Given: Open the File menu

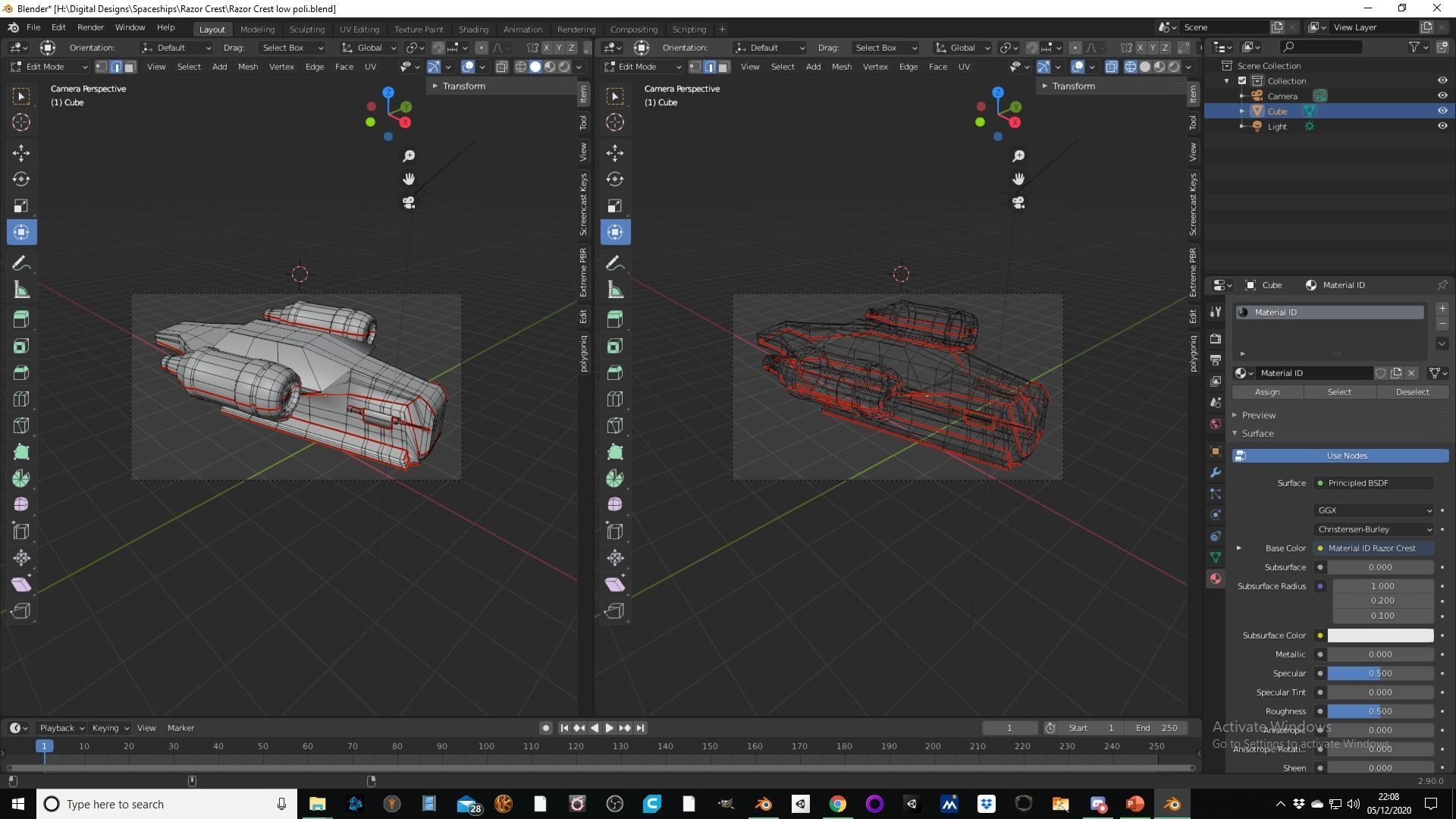Looking at the screenshot, I should click(33, 27).
